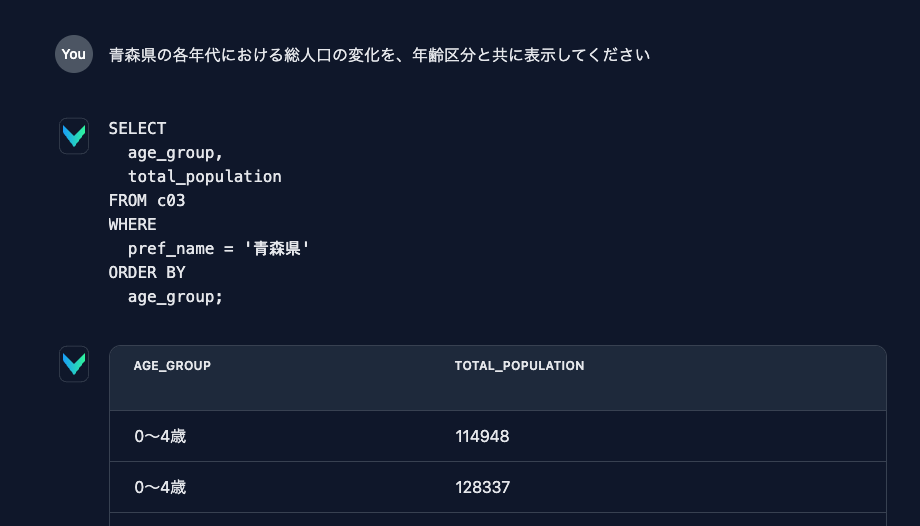Select the 114948 population cell

click(x=482, y=436)
